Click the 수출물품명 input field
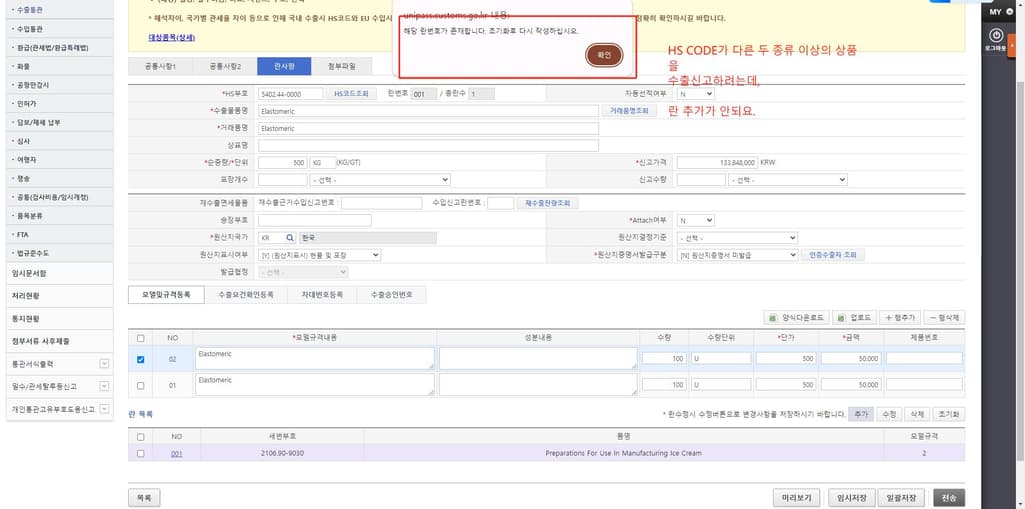Screen dimensions: 1025x509 tap(428, 111)
